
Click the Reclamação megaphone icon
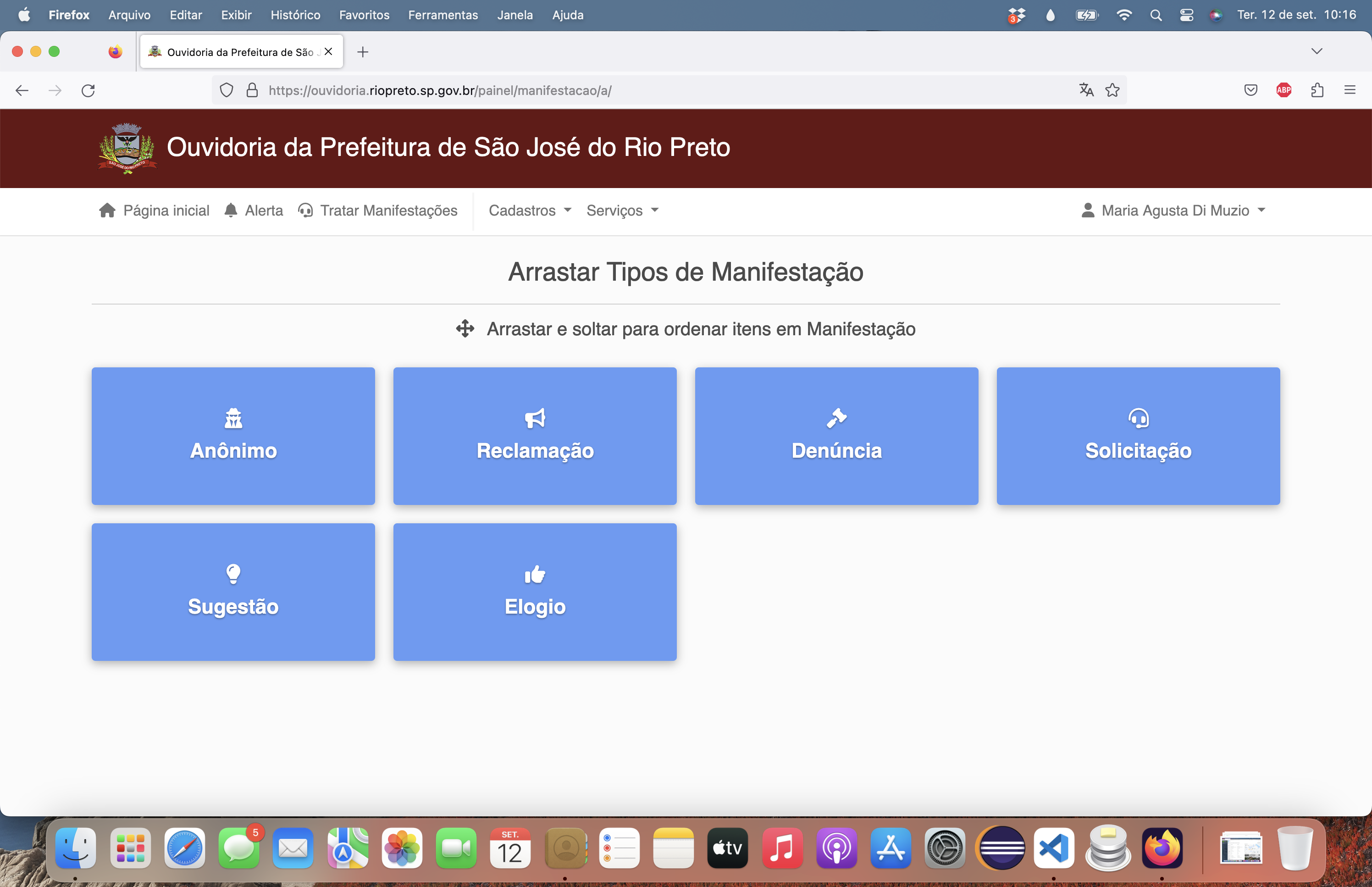tap(535, 418)
